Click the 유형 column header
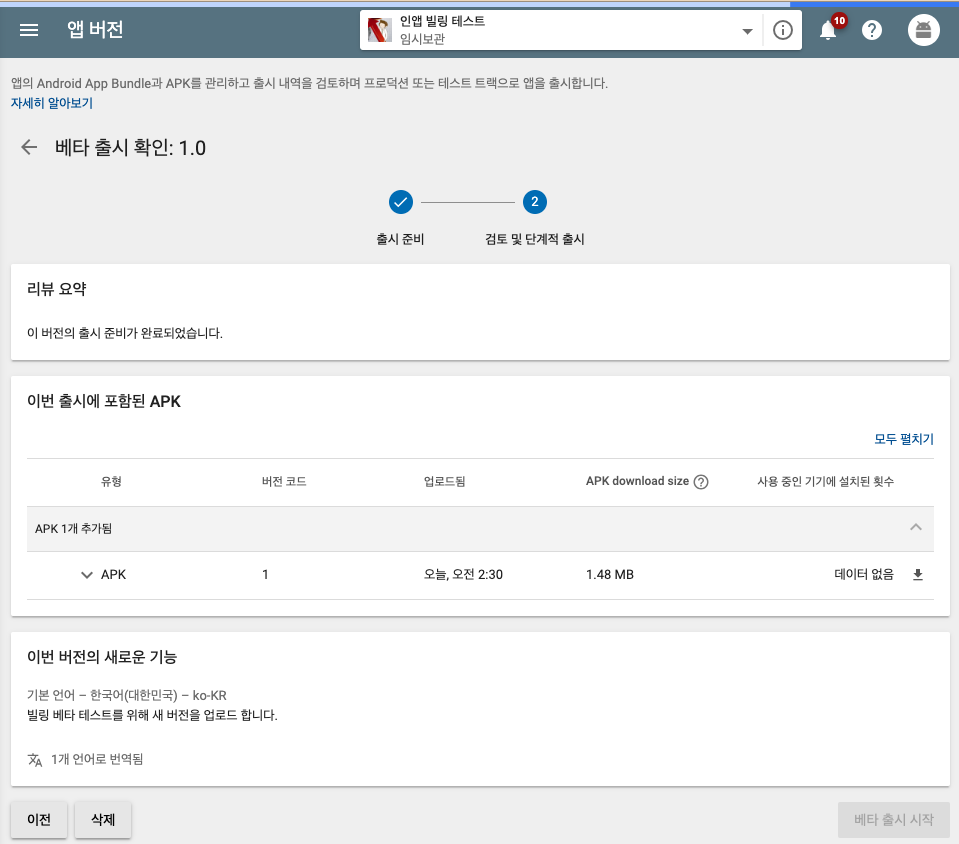959x844 pixels. 111,481
